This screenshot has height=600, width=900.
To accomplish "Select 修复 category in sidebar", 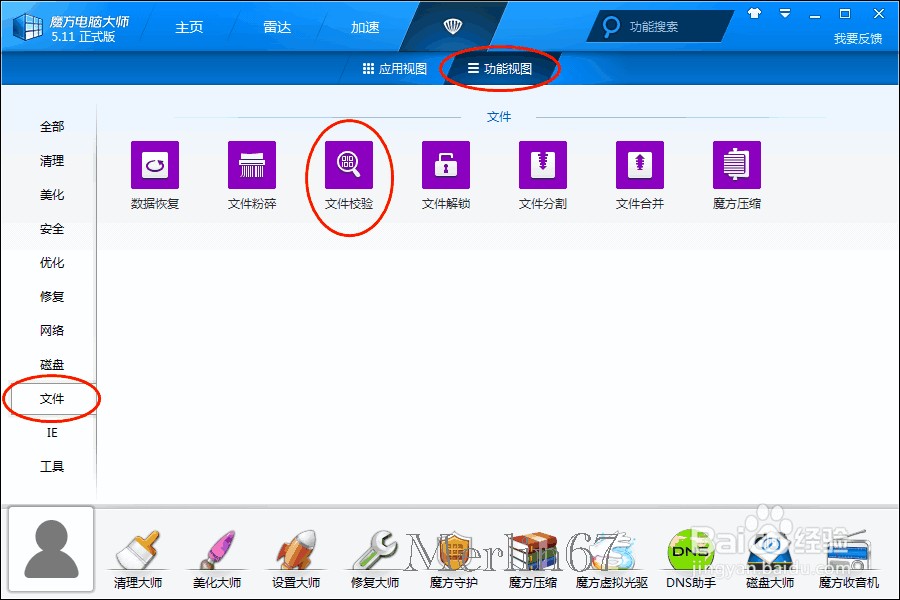I will (52, 296).
